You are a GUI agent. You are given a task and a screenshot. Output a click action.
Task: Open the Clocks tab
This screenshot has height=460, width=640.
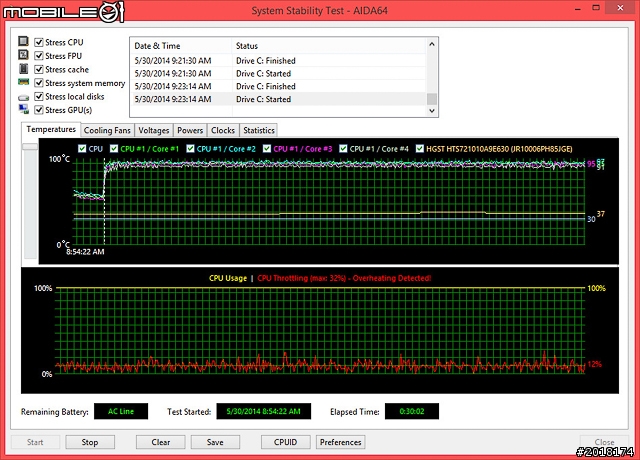(223, 131)
